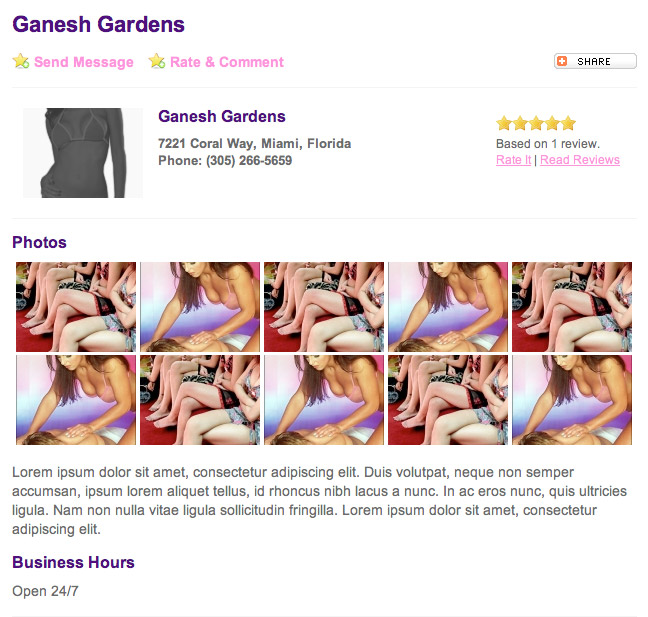This screenshot has height=617, width=648.
Task: Click the SHARE button
Action: [x=595, y=61]
